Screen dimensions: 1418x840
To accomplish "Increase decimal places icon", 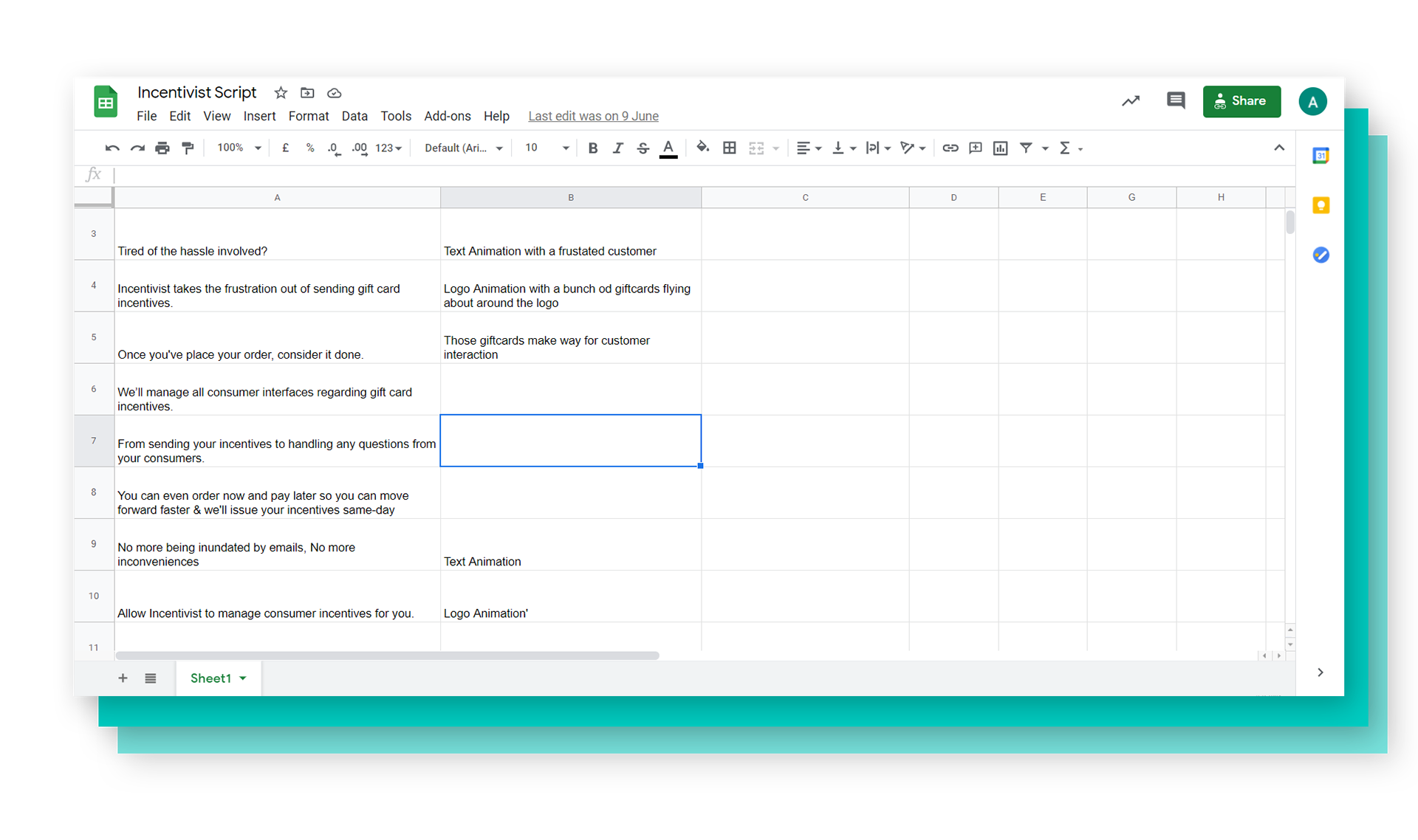I will point(360,148).
